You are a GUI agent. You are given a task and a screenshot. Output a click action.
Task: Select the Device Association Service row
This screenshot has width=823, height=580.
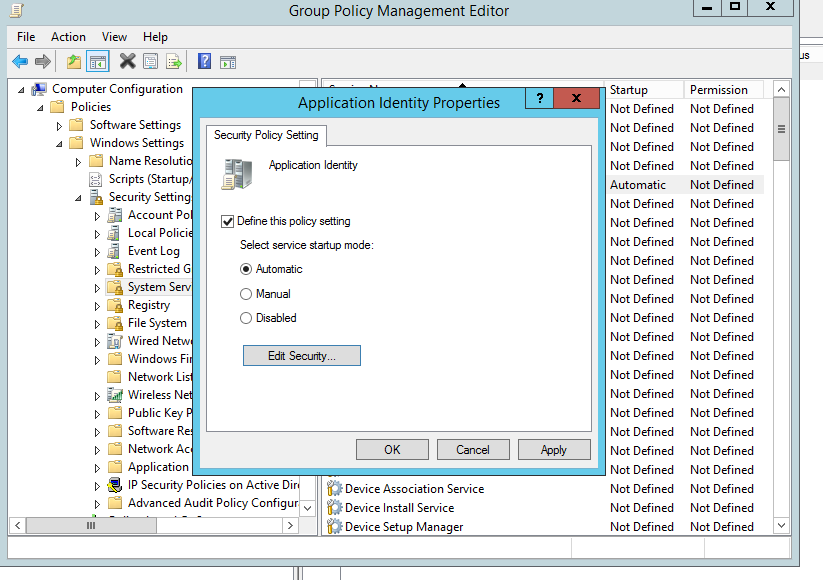(544, 489)
